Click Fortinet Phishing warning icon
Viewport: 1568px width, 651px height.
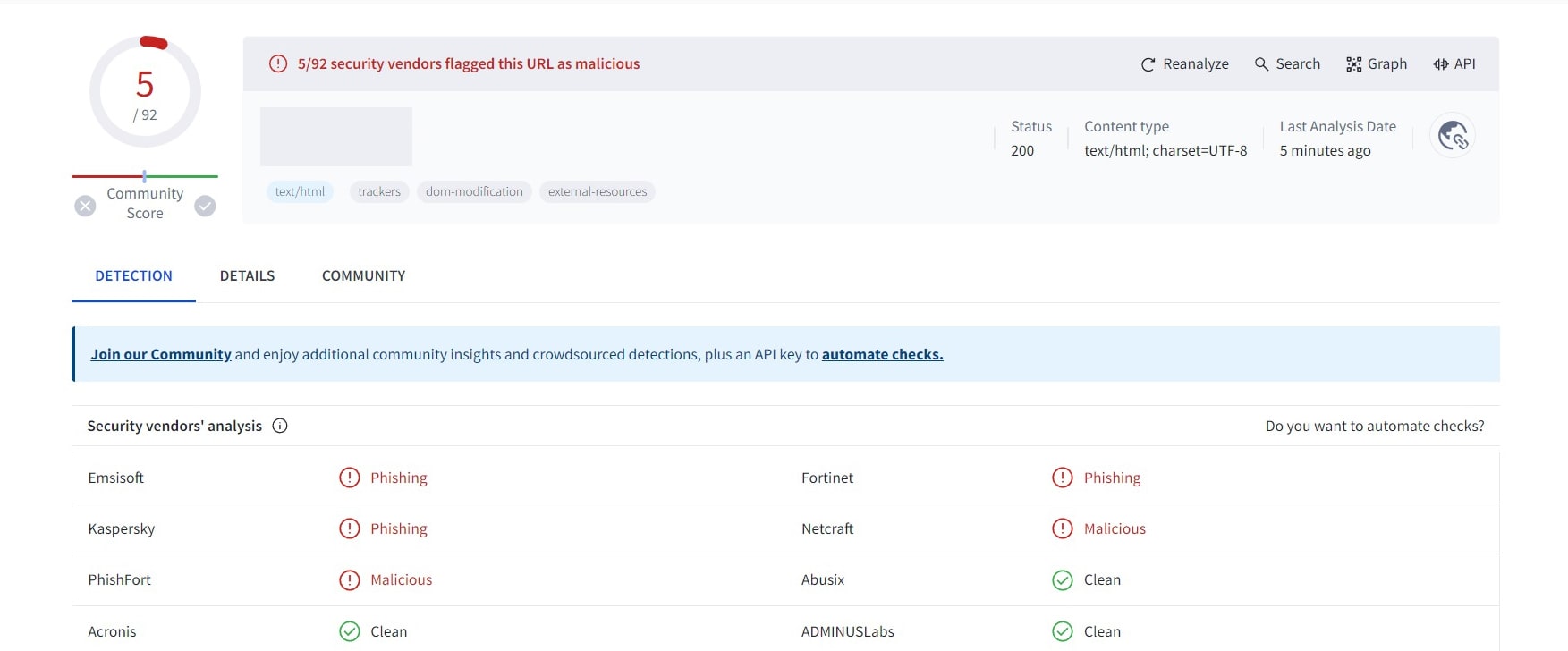click(x=1063, y=478)
